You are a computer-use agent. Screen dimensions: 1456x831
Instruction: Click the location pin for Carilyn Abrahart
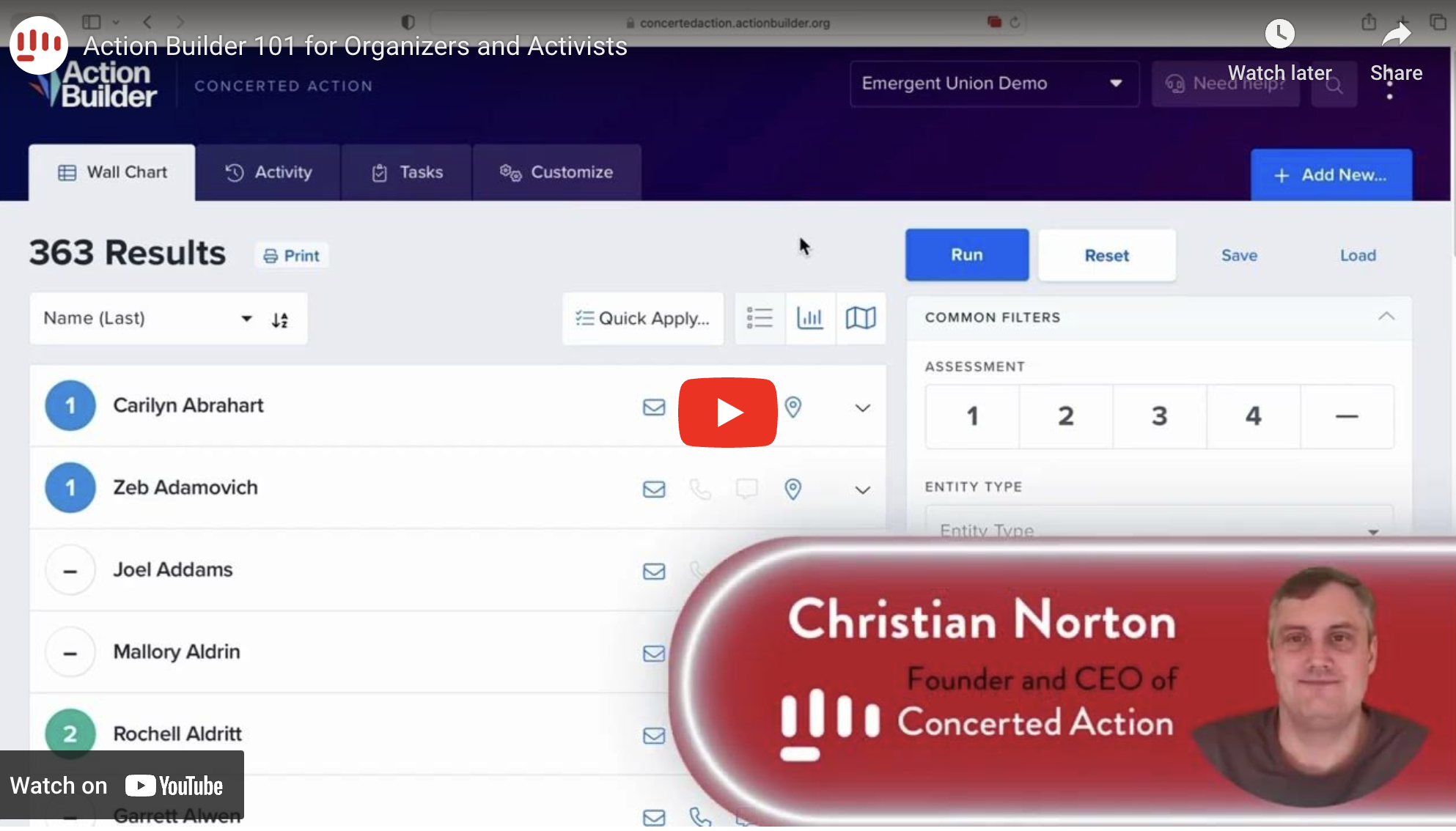coord(793,407)
